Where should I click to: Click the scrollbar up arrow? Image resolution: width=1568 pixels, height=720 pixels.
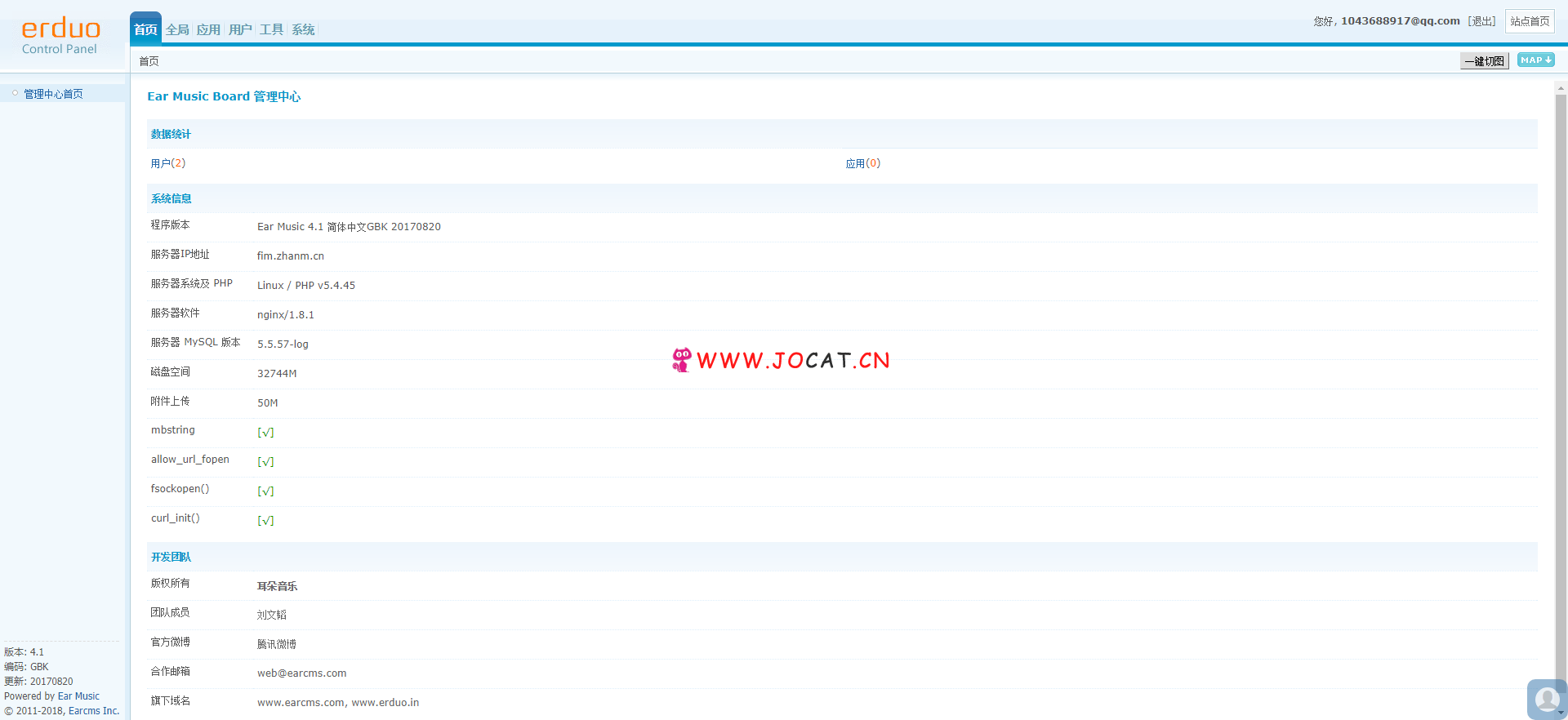[1561, 87]
